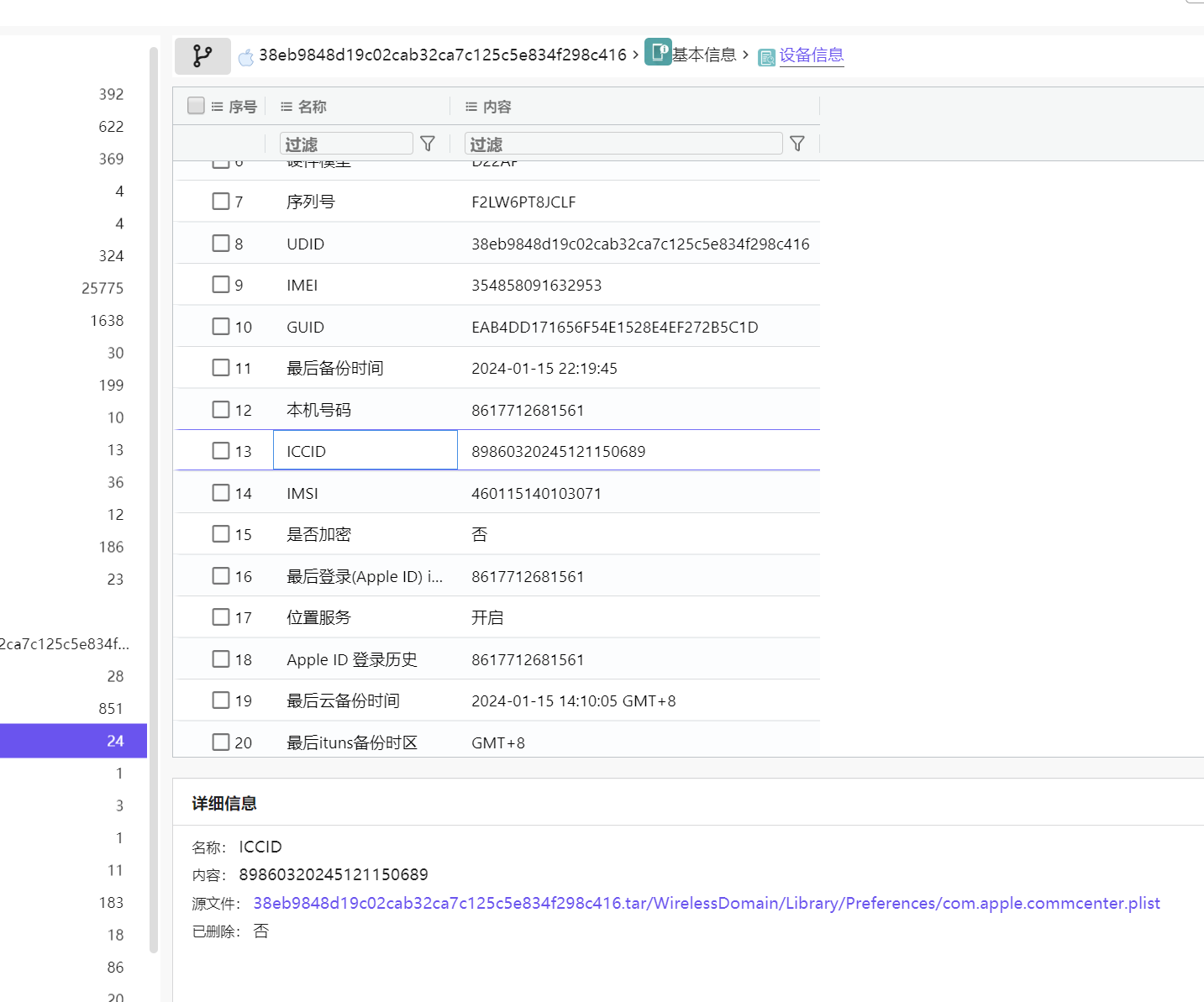Viewport: 1204px width, 1002px height.
Task: Click the UDID value in table row 8
Action: tap(640, 244)
